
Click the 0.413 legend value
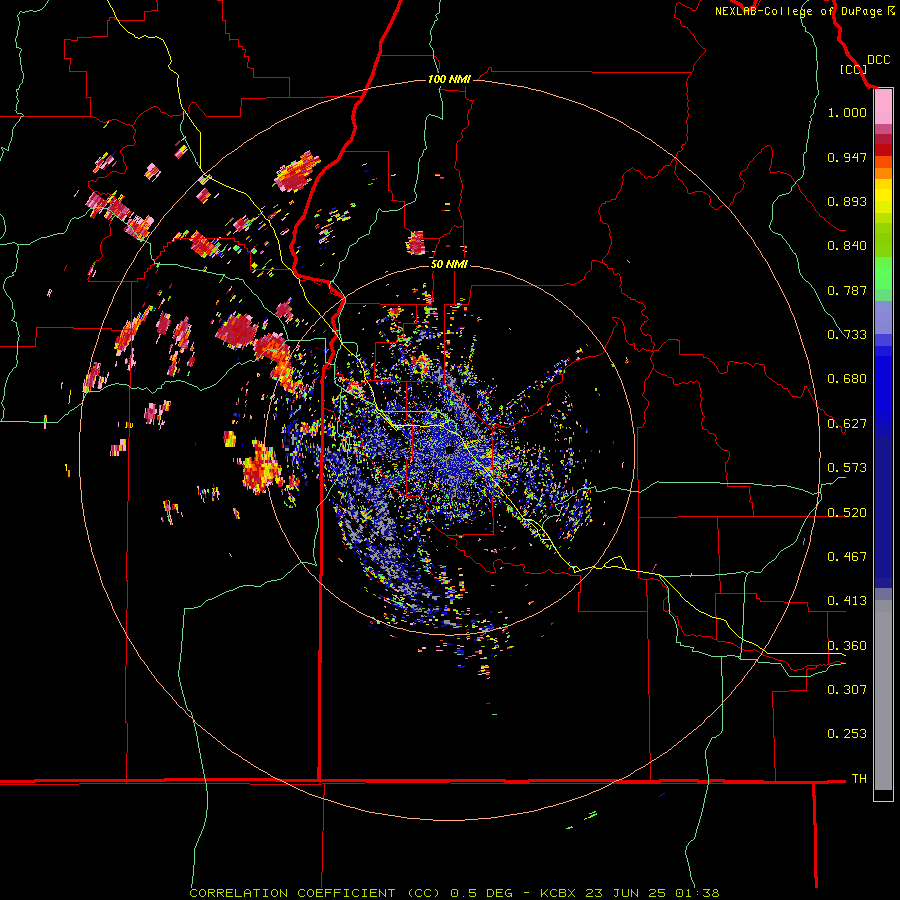(x=847, y=601)
